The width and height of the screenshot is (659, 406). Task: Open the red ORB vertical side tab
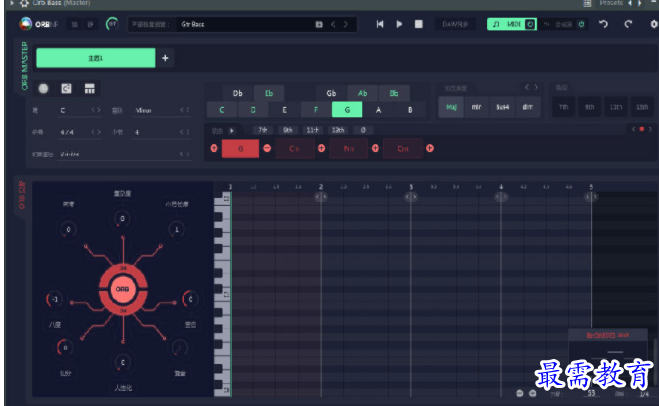tap(22, 195)
